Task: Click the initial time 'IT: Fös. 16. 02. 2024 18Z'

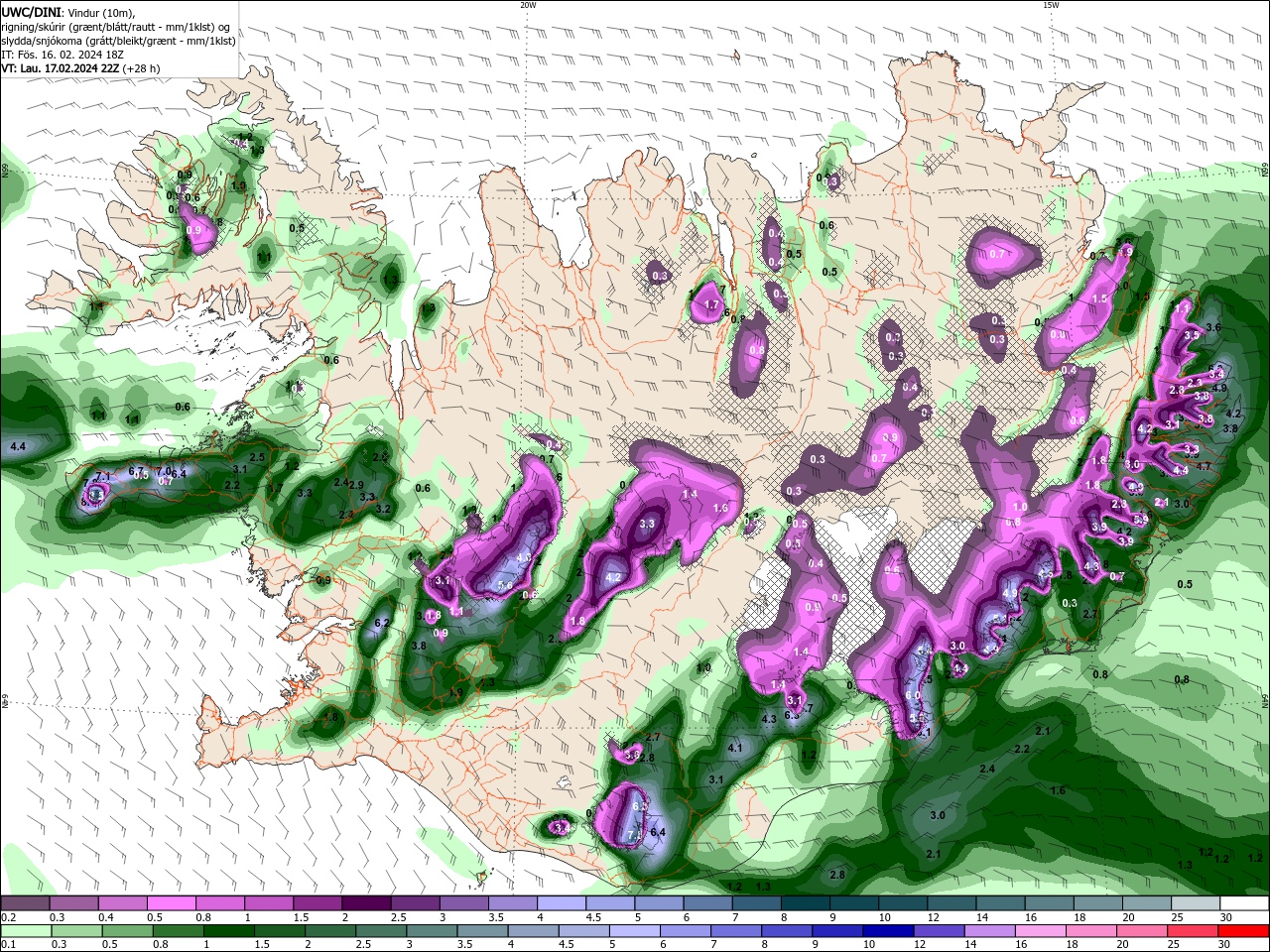Action: [63, 55]
